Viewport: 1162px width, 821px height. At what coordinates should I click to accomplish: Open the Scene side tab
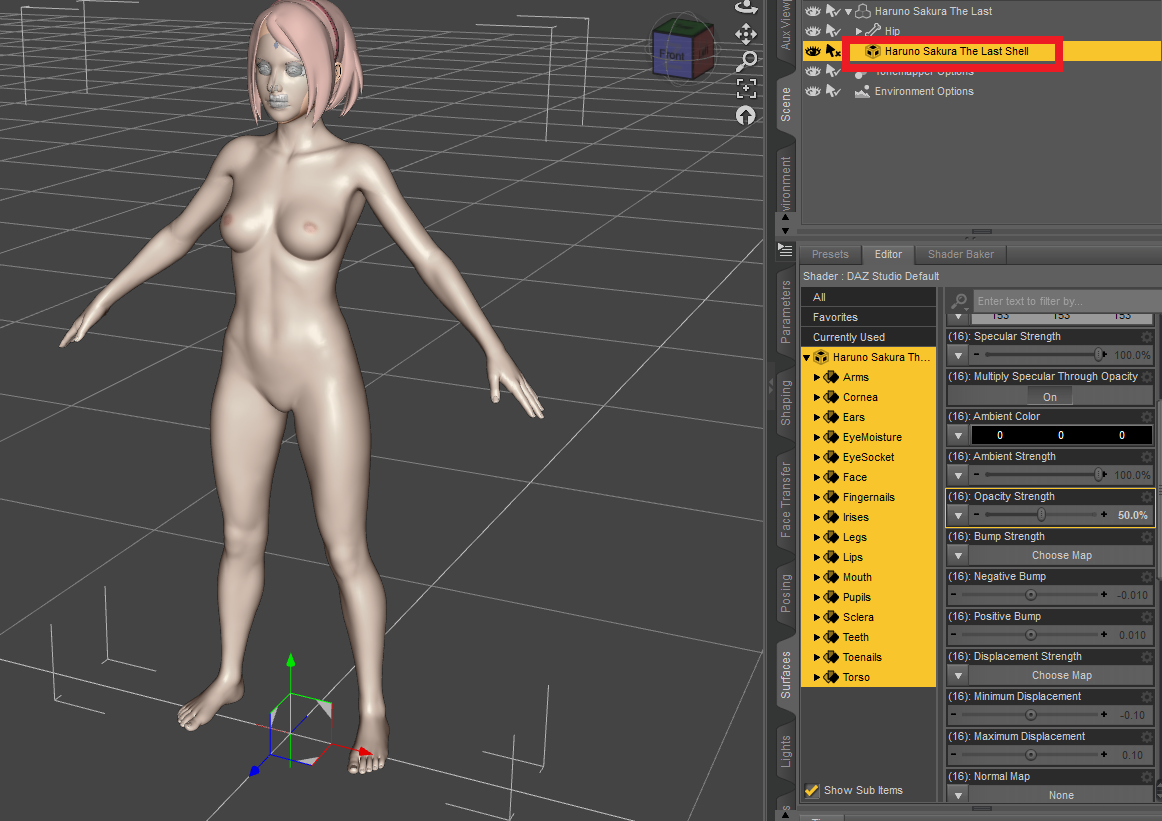(x=786, y=104)
